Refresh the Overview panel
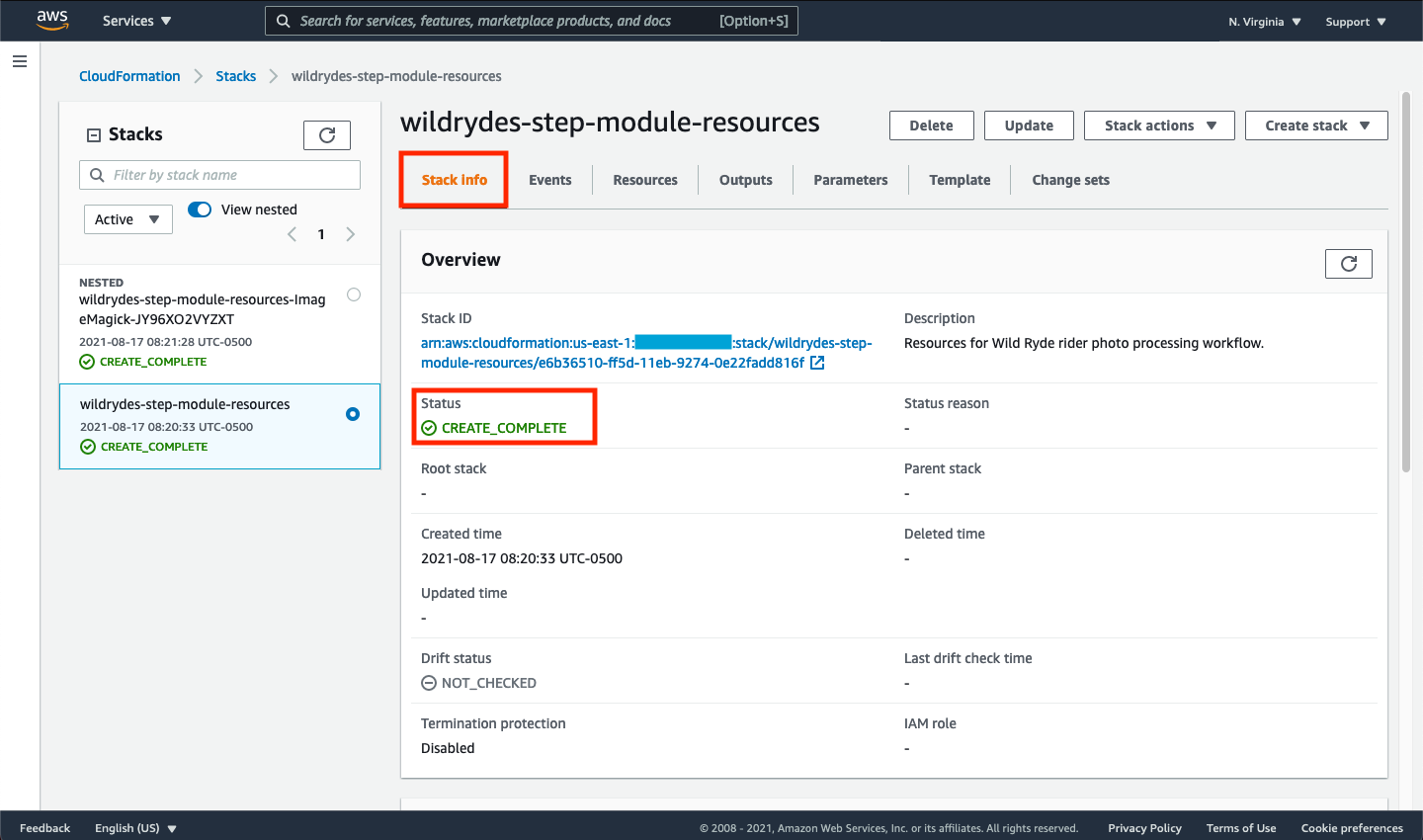 [1349, 264]
